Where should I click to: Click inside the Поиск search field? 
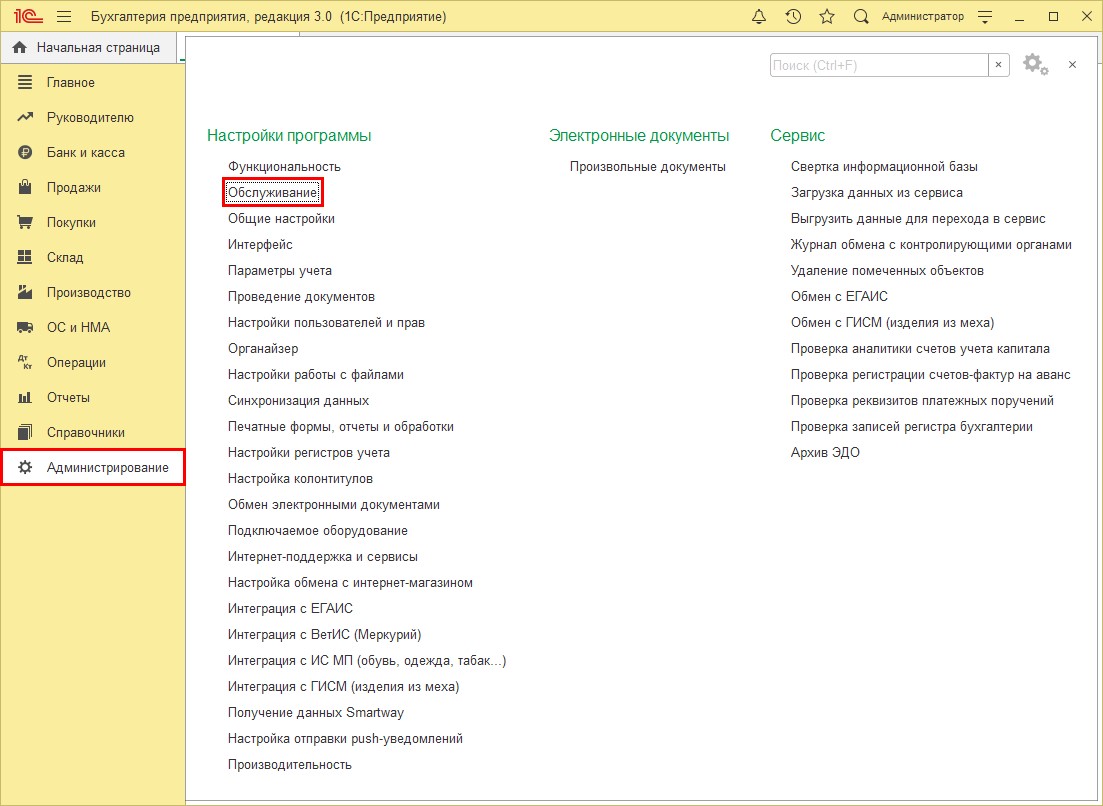click(x=878, y=65)
